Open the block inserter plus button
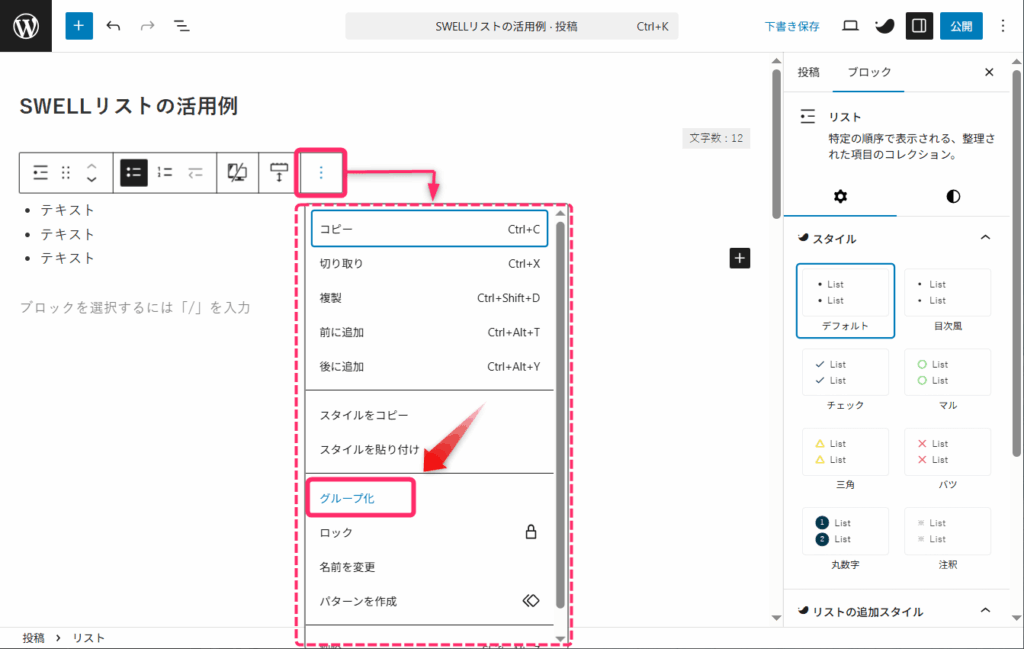 point(79,26)
